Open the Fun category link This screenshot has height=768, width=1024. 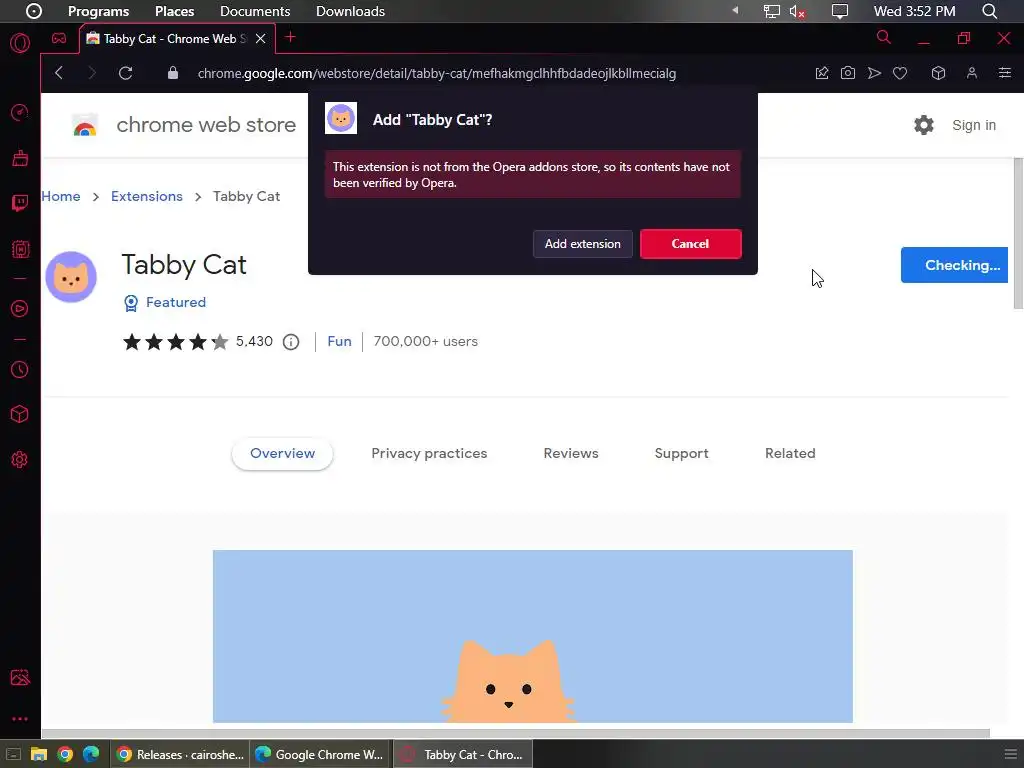point(339,341)
